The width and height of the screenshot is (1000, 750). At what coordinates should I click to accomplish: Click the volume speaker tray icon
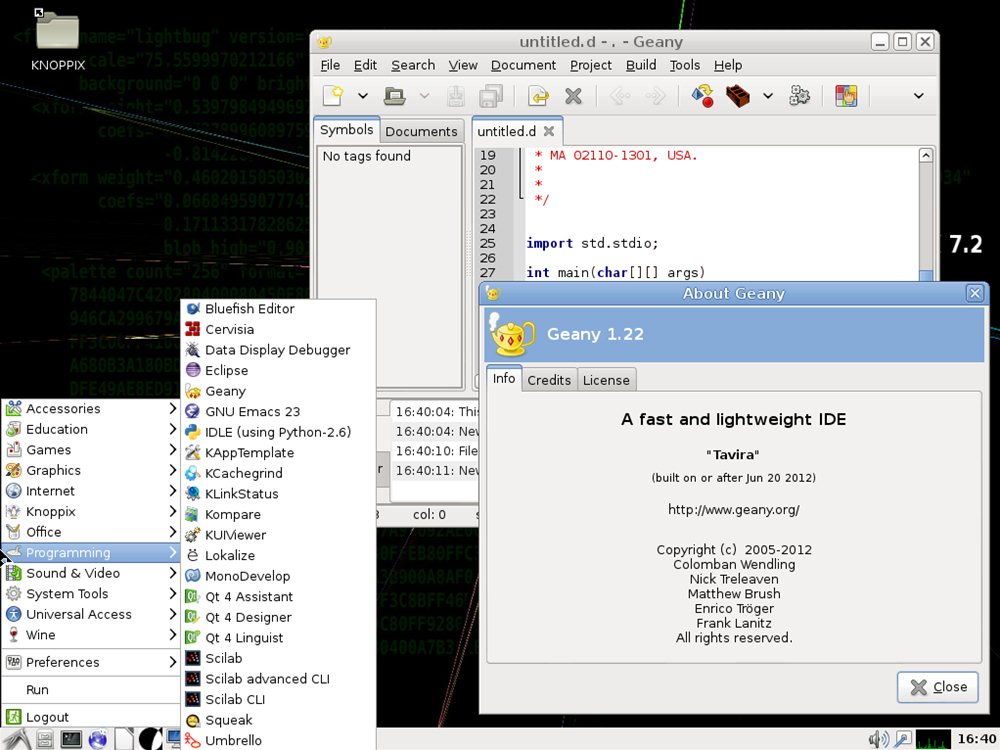[878, 739]
